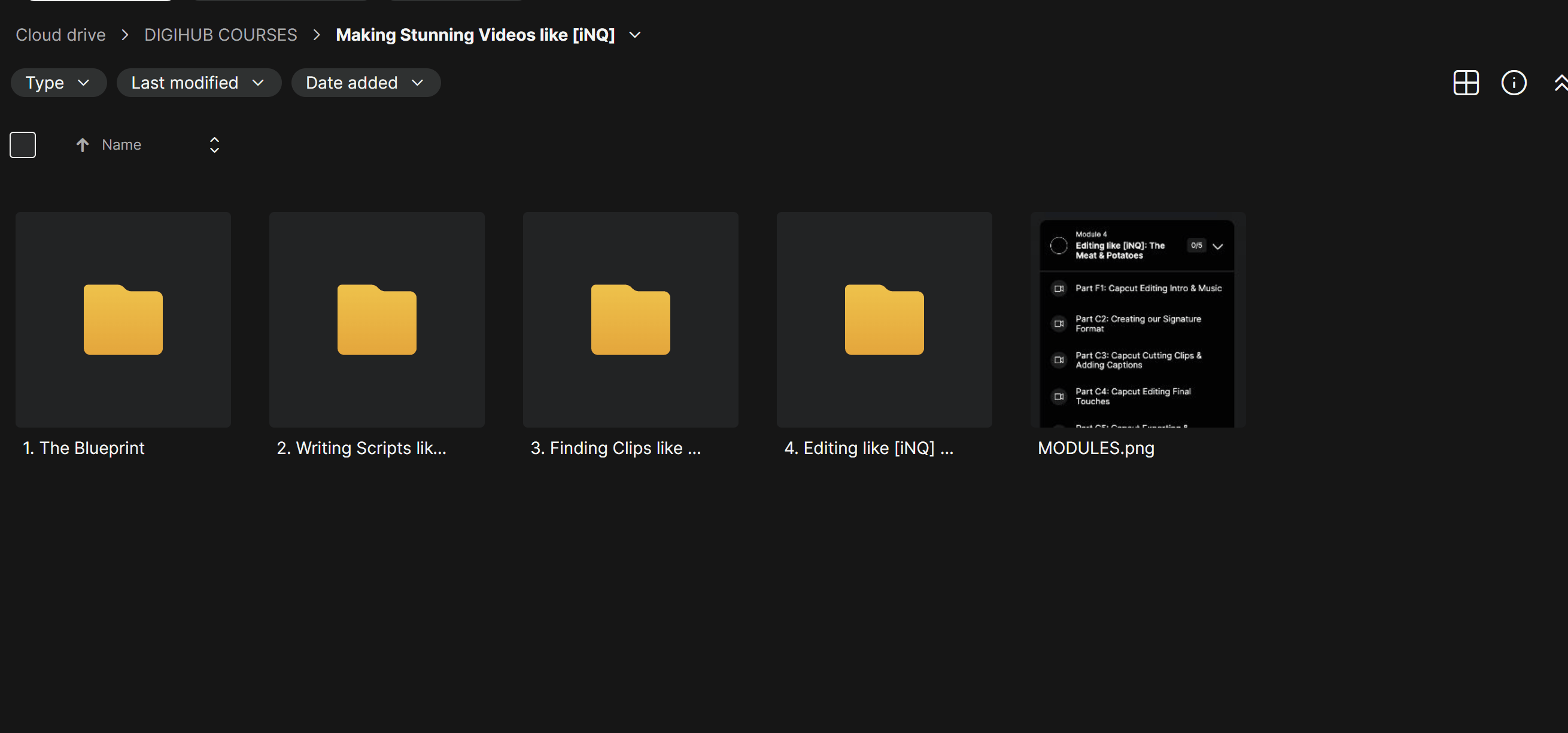1568x733 pixels.
Task: Open the Type filter dropdown
Action: tap(59, 83)
